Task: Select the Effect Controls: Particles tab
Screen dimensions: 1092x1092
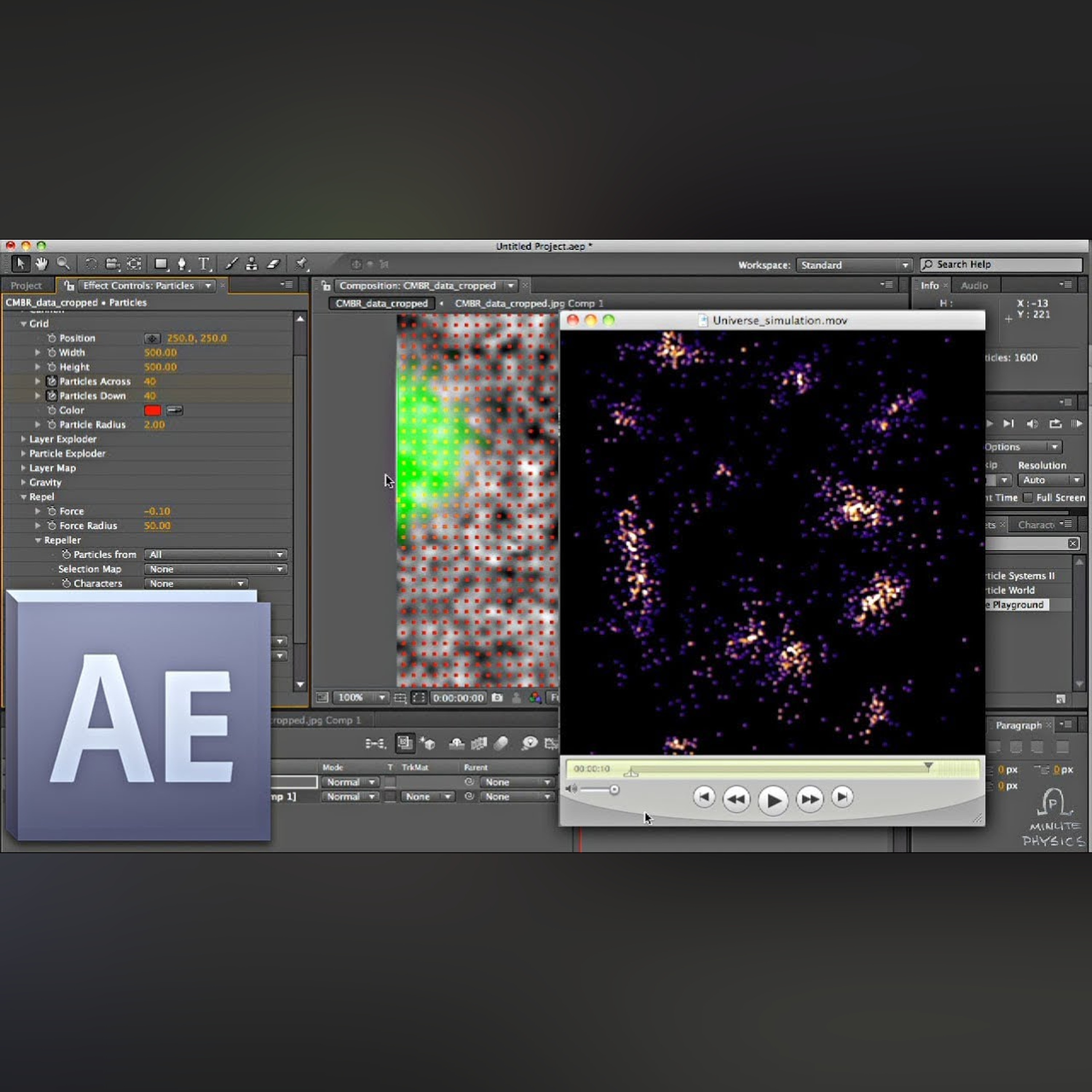Action: click(138, 285)
